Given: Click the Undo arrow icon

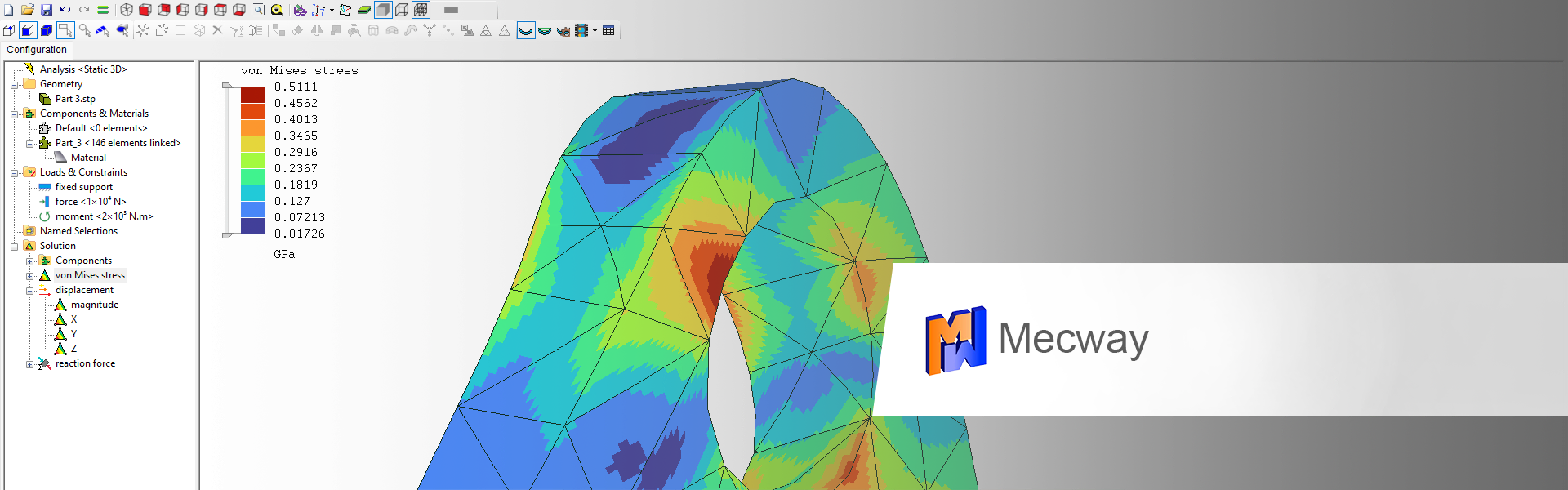Looking at the screenshot, I should [65, 10].
